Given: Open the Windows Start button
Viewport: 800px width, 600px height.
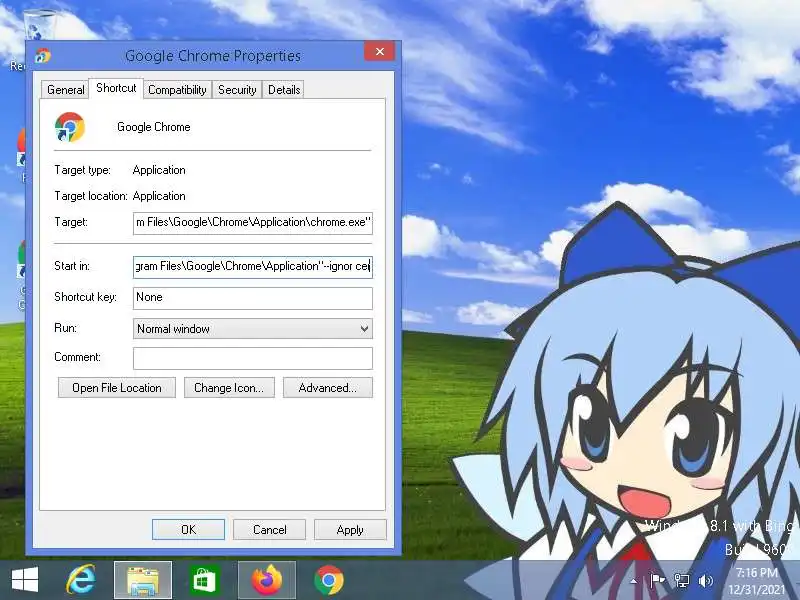Looking at the screenshot, I should click(24, 580).
